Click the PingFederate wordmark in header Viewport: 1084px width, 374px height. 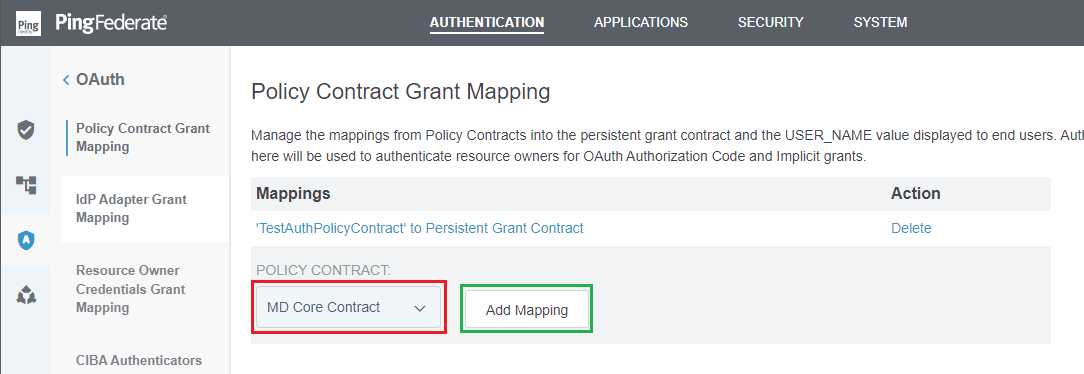tap(112, 23)
